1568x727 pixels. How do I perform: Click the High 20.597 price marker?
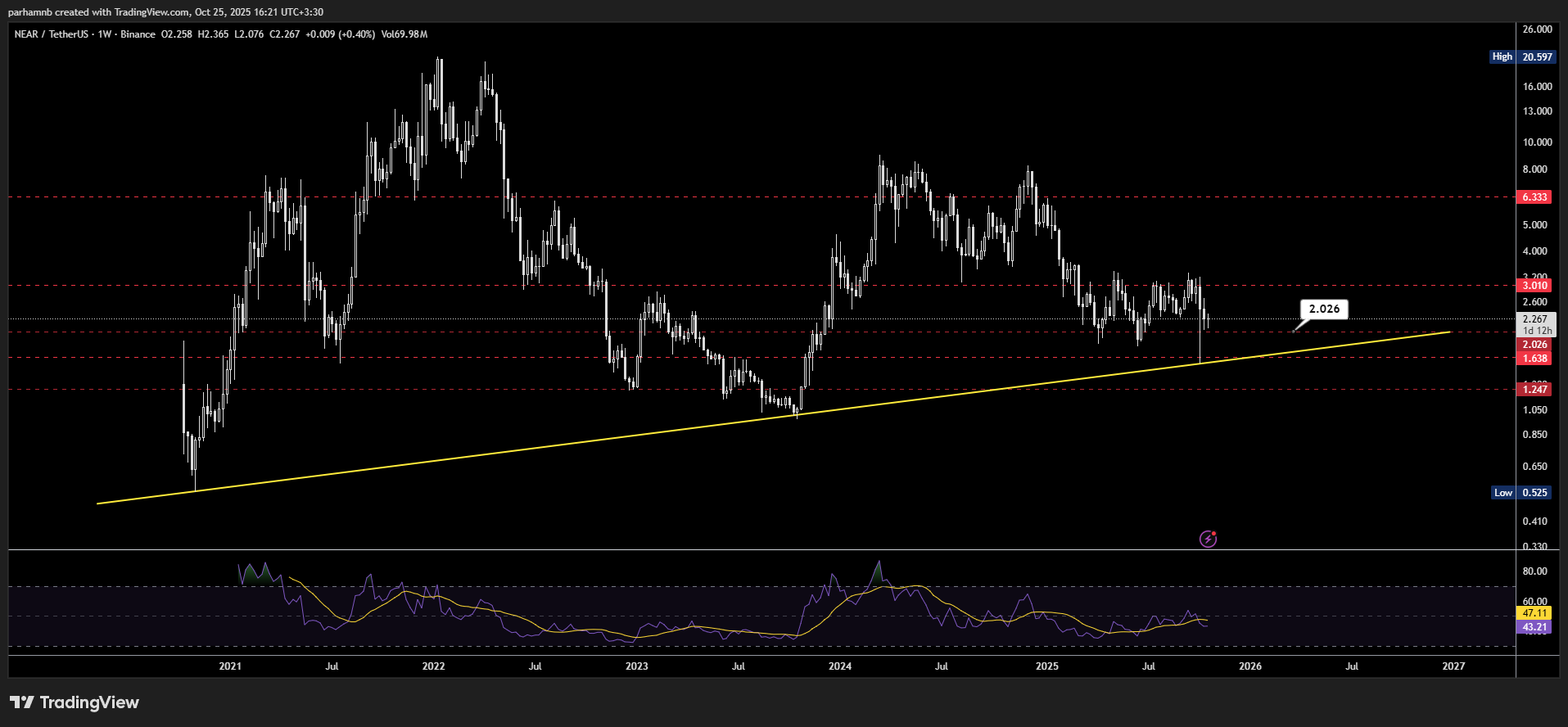pos(1521,57)
